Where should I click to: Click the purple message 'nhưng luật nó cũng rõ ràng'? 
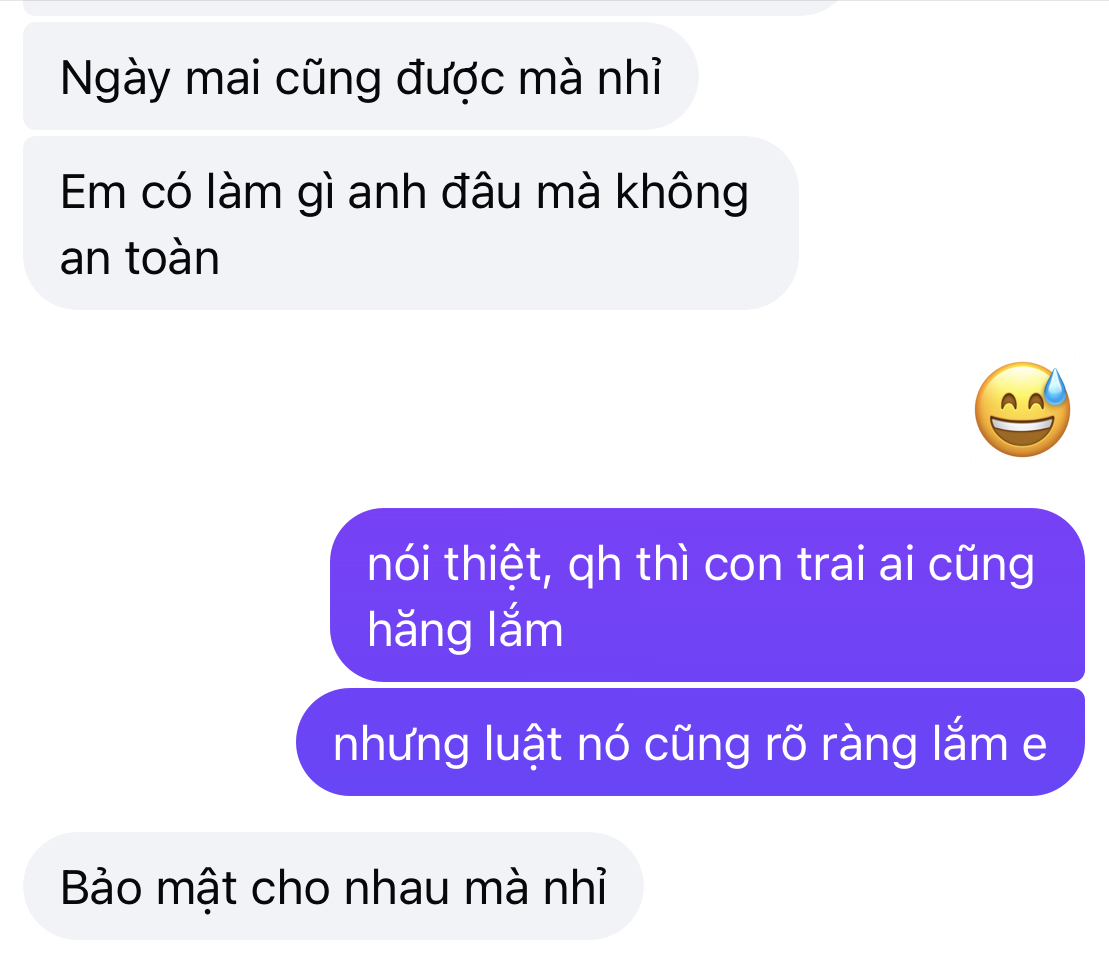point(690,742)
